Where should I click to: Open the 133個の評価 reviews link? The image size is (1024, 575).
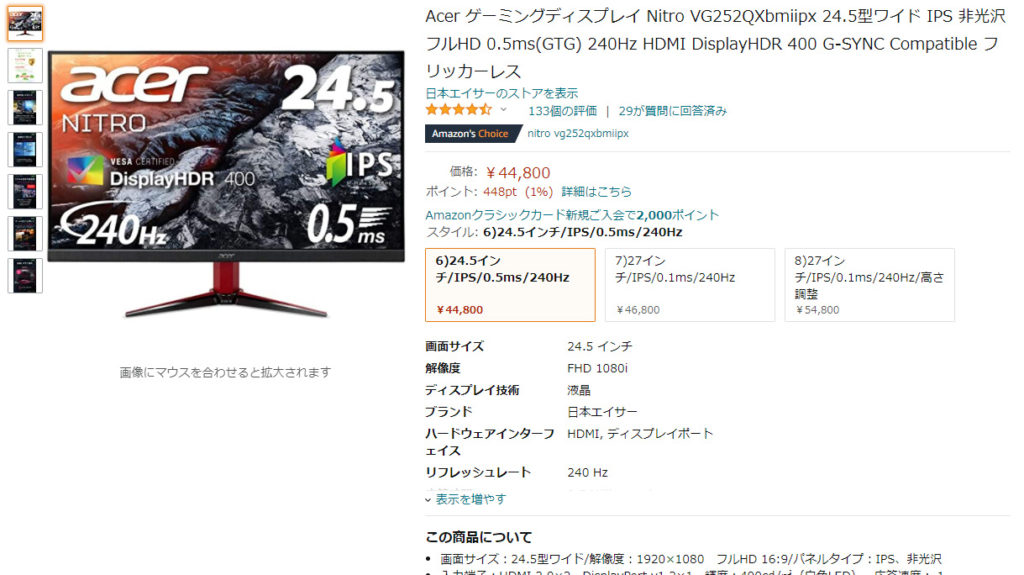[562, 111]
